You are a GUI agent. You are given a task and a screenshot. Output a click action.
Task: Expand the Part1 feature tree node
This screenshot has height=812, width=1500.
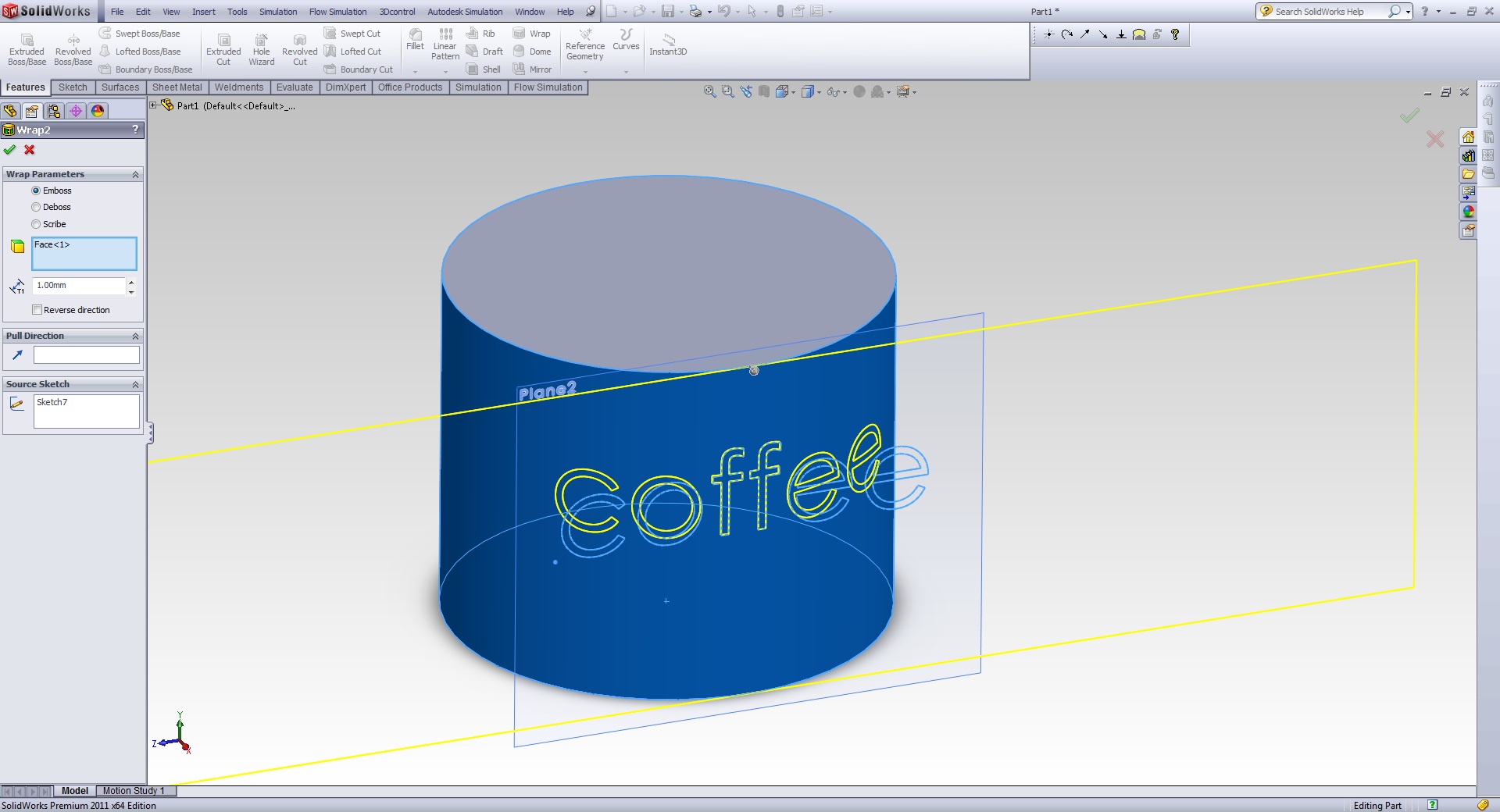153,105
